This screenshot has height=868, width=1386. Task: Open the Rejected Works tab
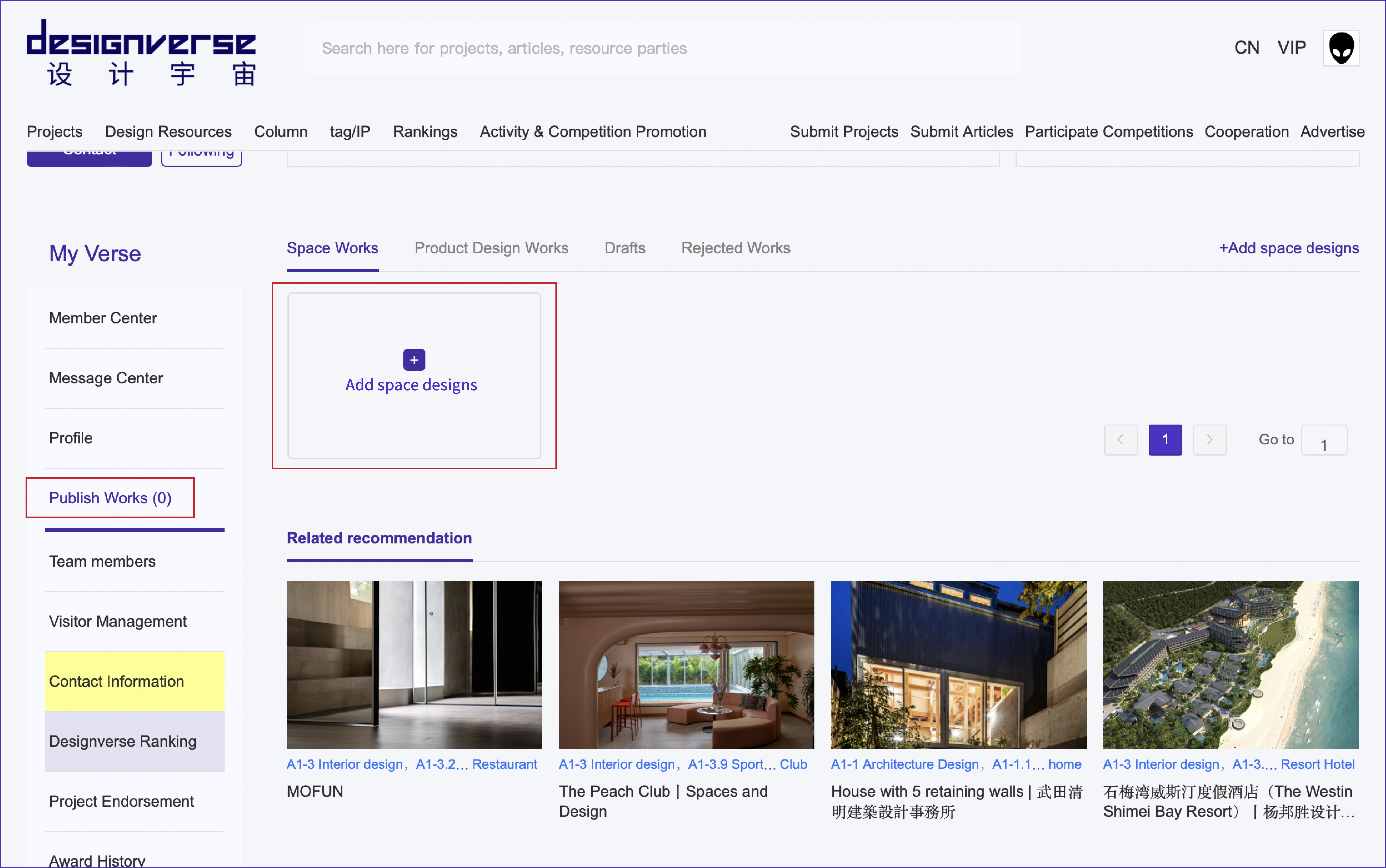click(x=736, y=248)
